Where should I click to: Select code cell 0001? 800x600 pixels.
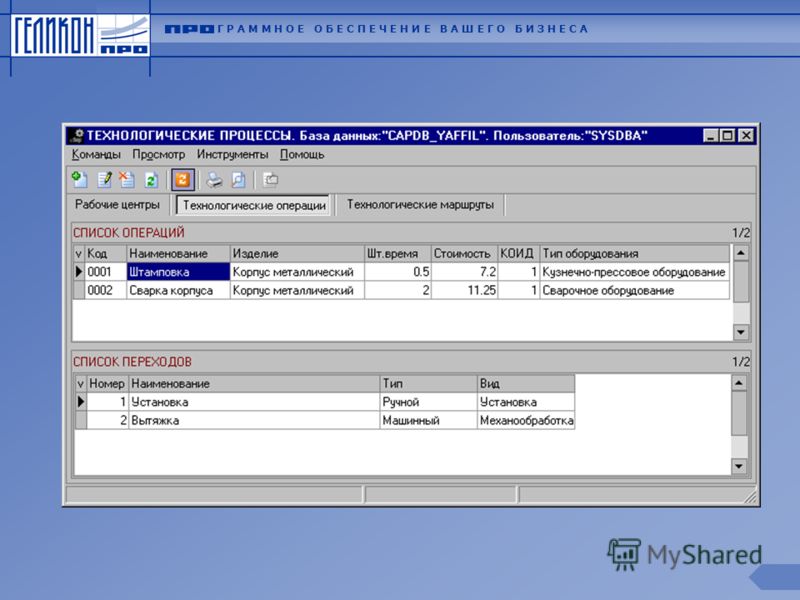pyautogui.click(x=105, y=272)
